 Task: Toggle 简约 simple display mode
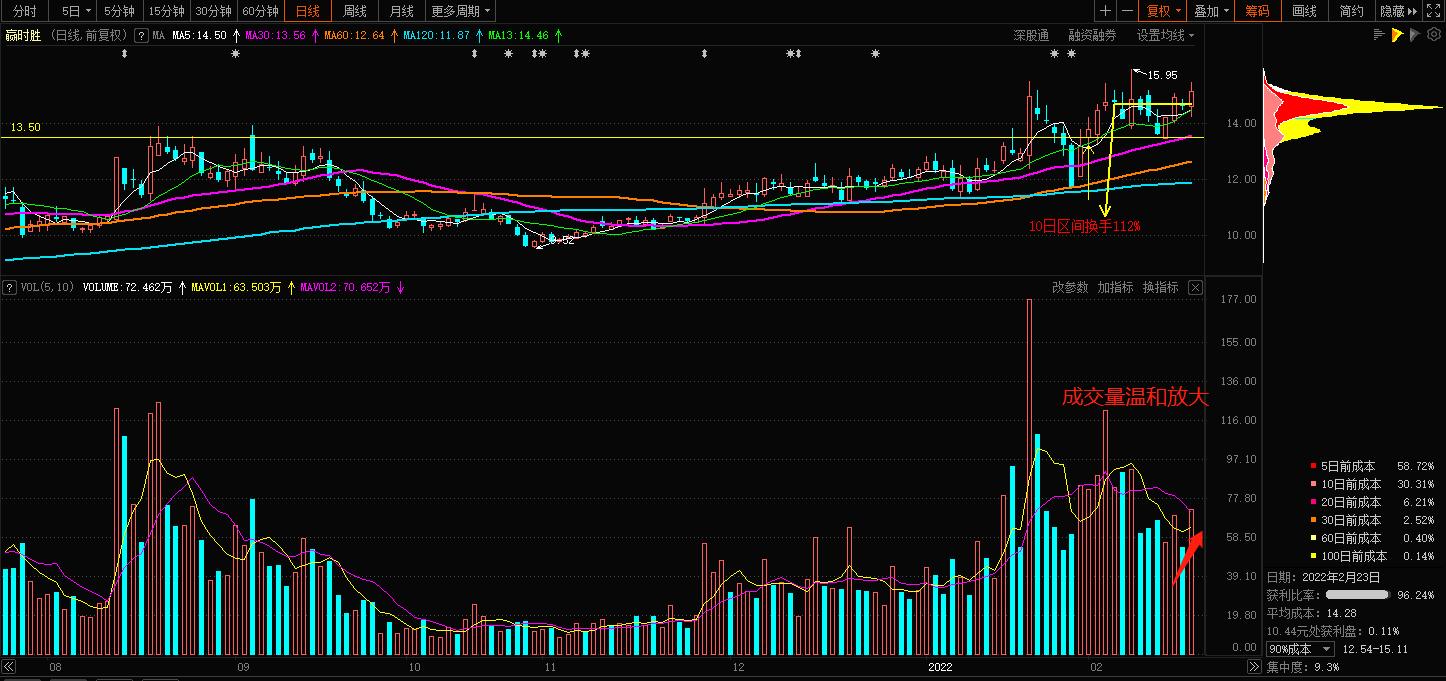[x=1351, y=11]
